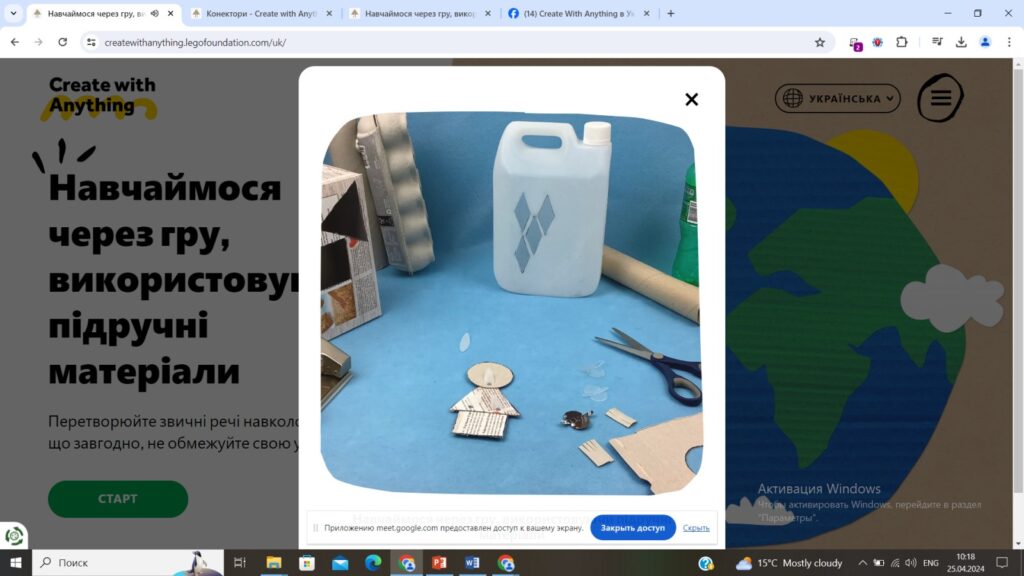Image resolution: width=1024 pixels, height=576 pixels.
Task: Expand the tab search chevron
Action: pyautogui.click(x=13, y=14)
